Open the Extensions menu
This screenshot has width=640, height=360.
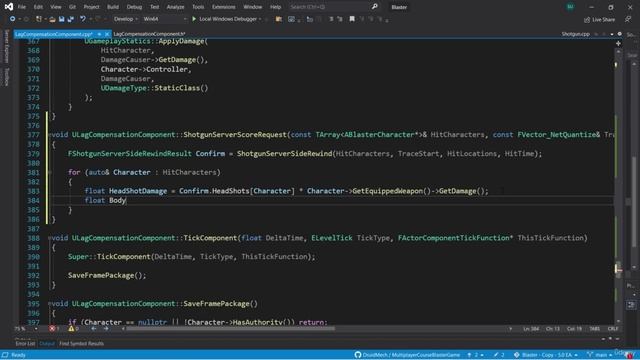click(224, 7)
